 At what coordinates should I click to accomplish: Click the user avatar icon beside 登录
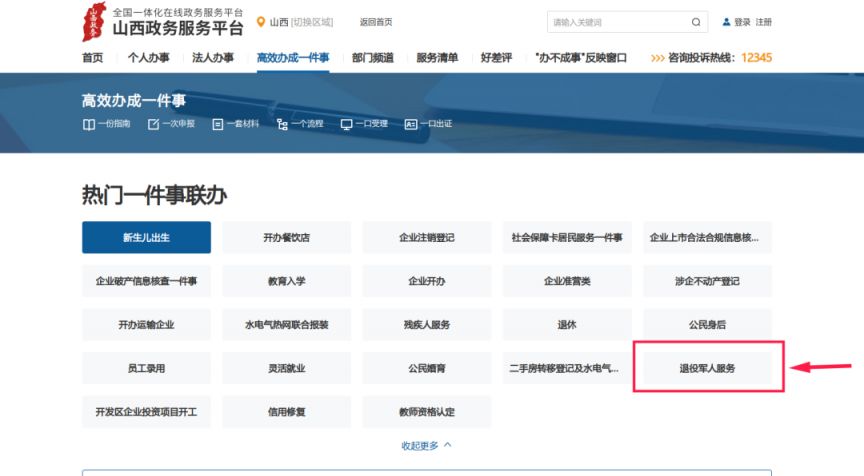(726, 22)
